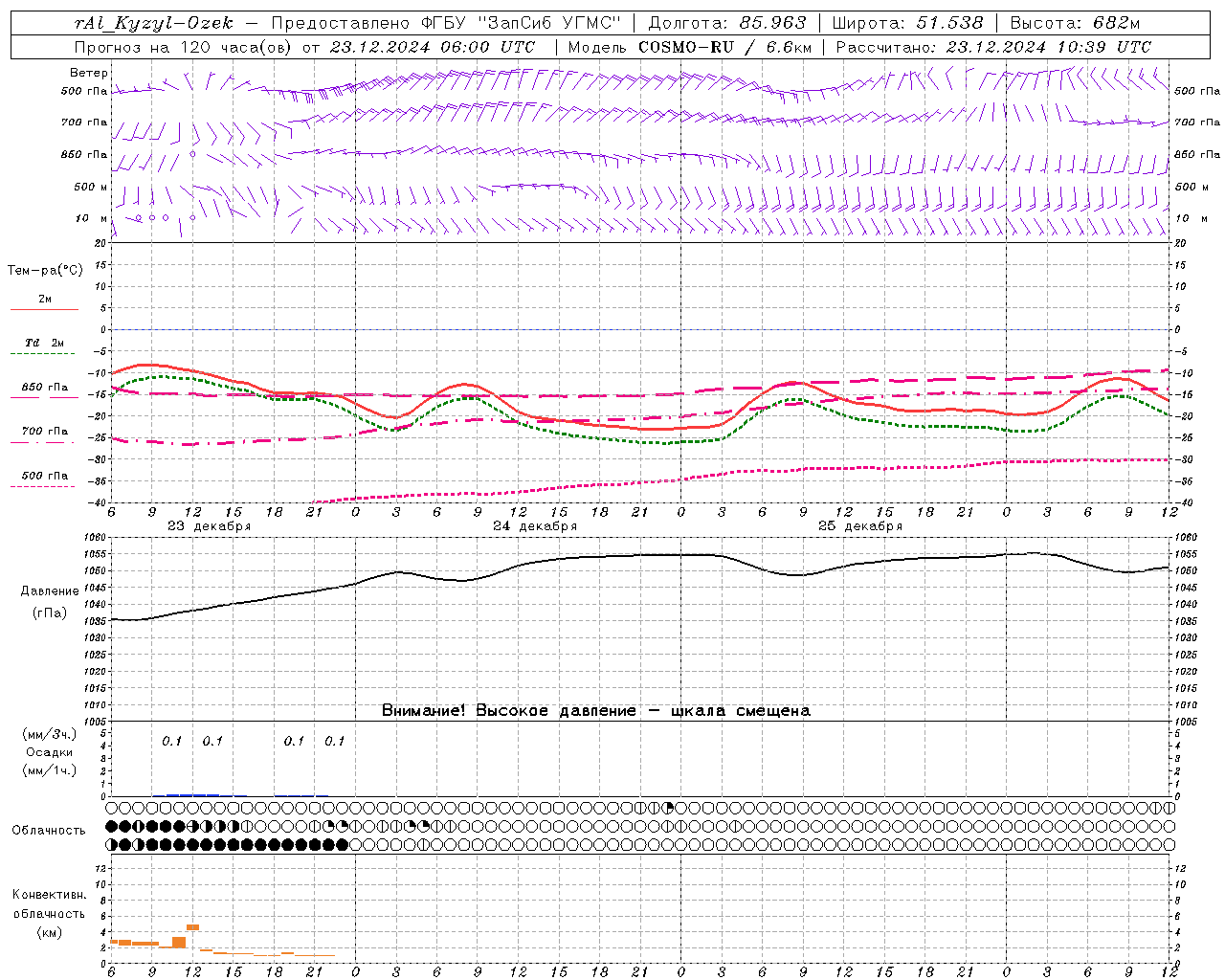Click the forecast start 23.12.2024 06:00 UTC
The width and height of the screenshot is (1225, 980).
coord(433,47)
